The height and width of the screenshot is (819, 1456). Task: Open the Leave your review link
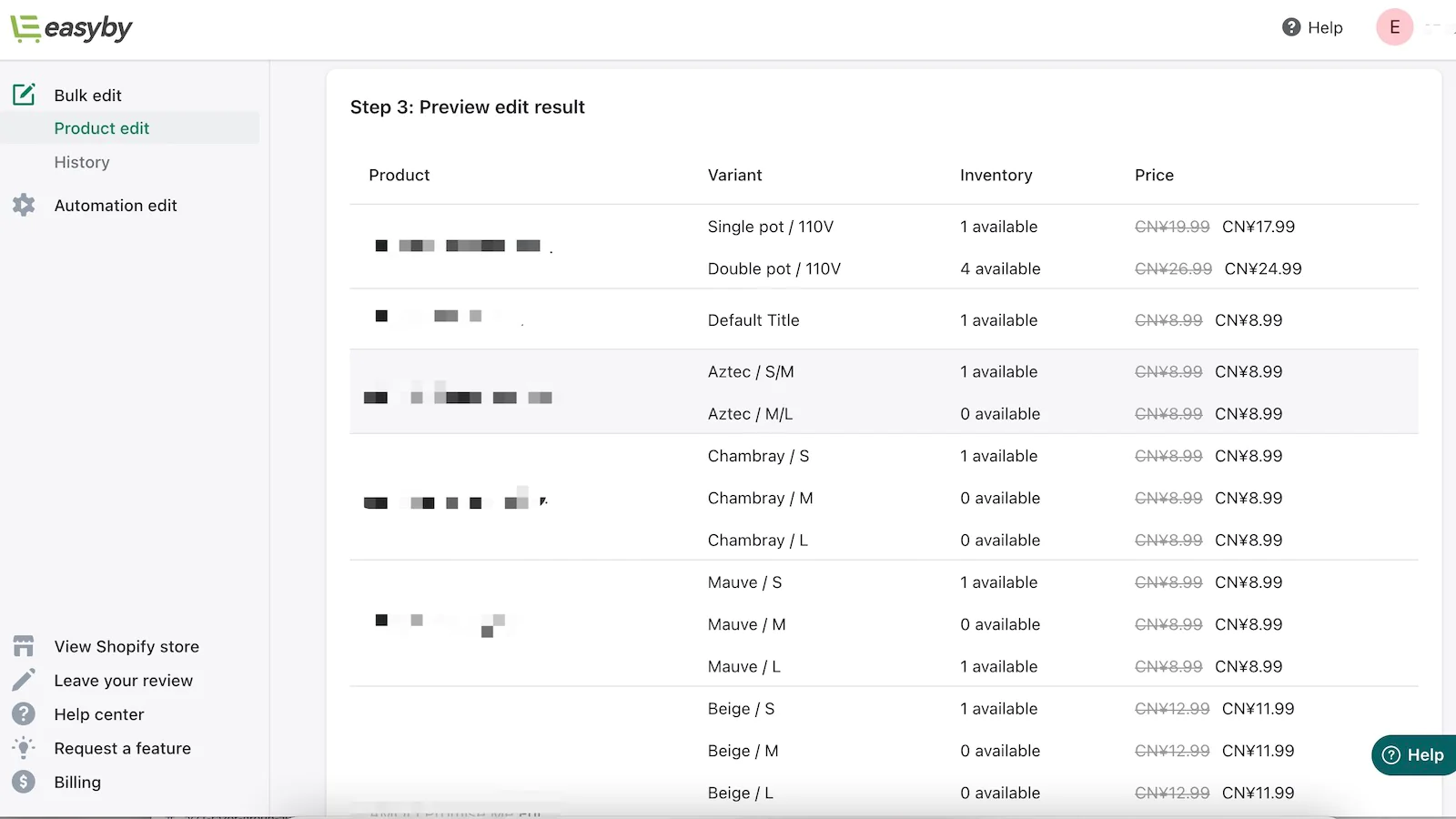pyautogui.click(x=124, y=681)
